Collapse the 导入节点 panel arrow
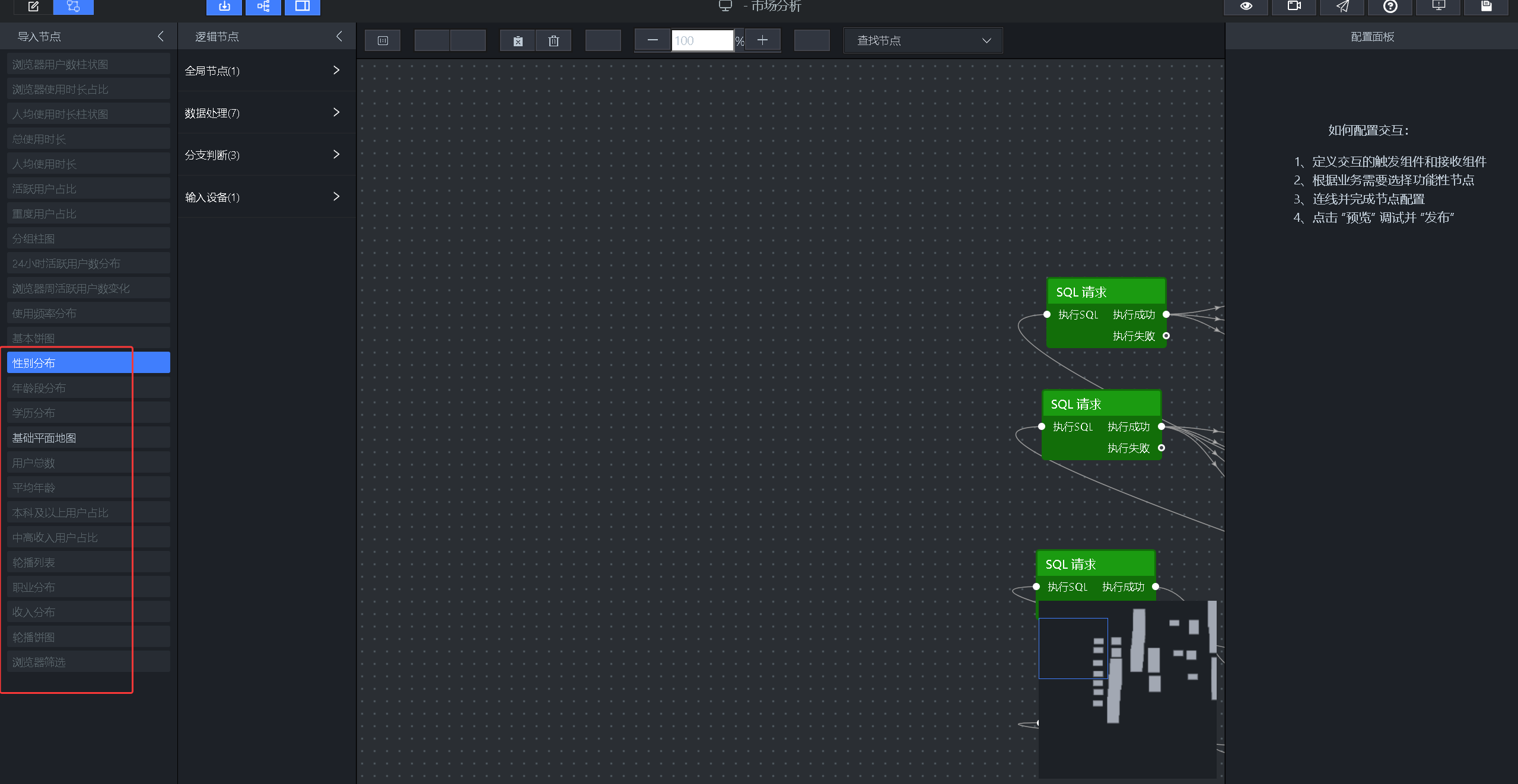Screen dimensions: 1518x784 [160, 36]
